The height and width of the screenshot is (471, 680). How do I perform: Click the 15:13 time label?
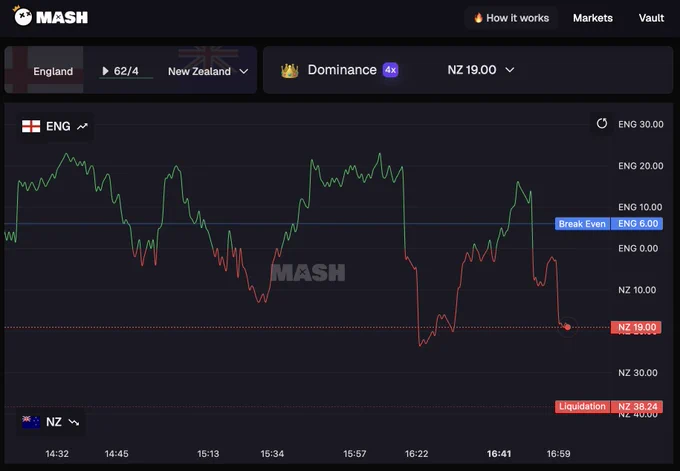208,454
